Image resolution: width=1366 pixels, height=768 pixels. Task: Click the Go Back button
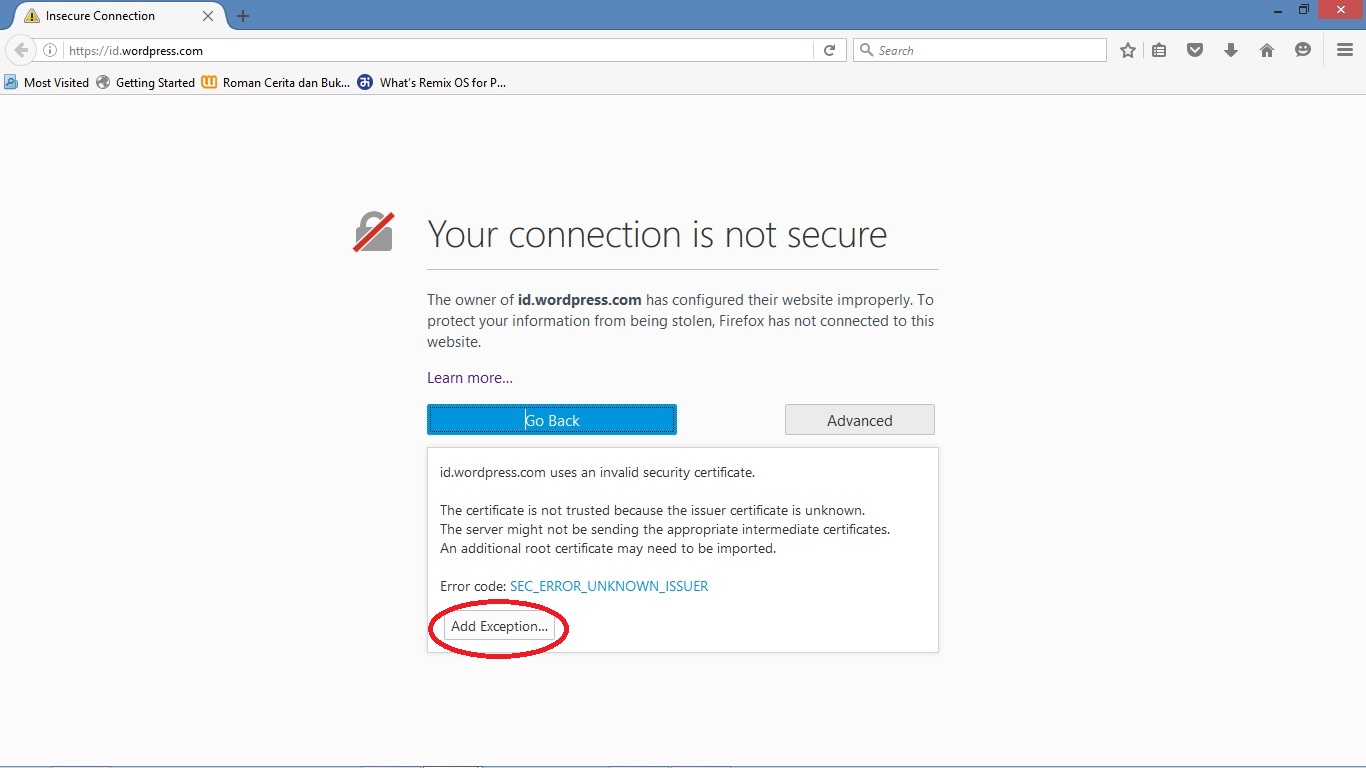tap(551, 419)
